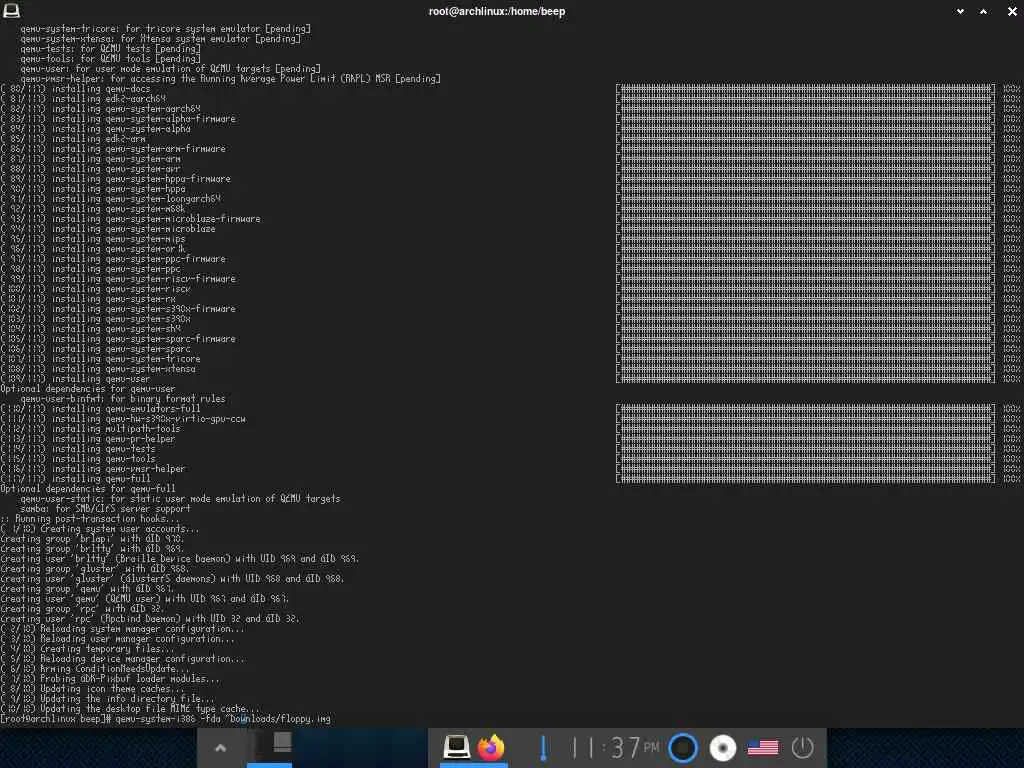Image resolution: width=1024 pixels, height=768 pixels.
Task: Click the 'installing qemu-full' line
Action: pos(76,479)
